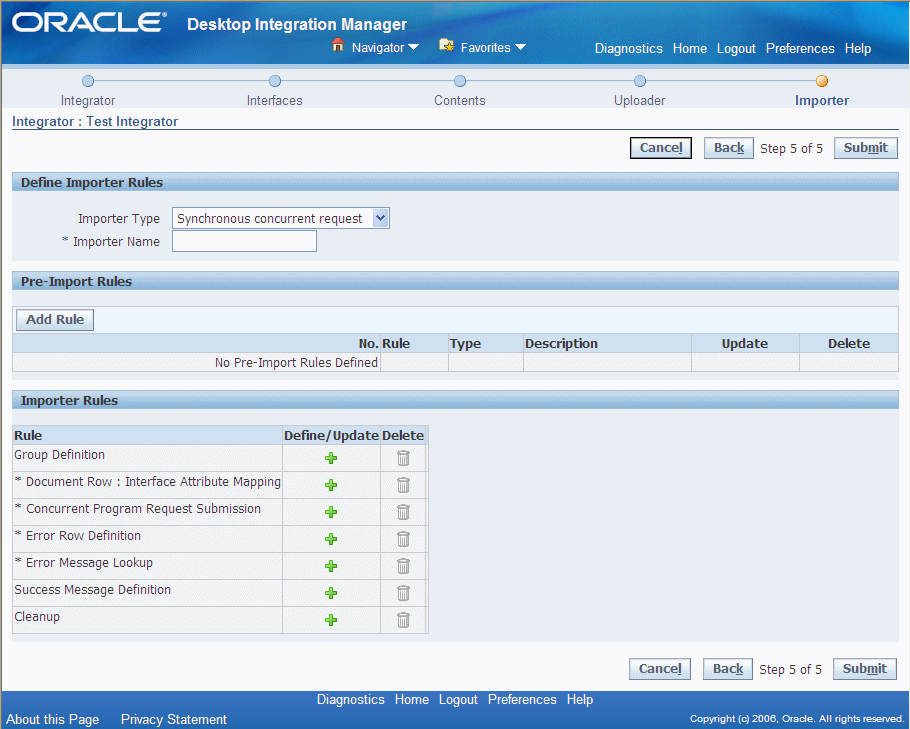Screen dimensions: 910x729
Task: Define the Document Row Interface Attribute Mapping rule
Action: [x=331, y=485]
